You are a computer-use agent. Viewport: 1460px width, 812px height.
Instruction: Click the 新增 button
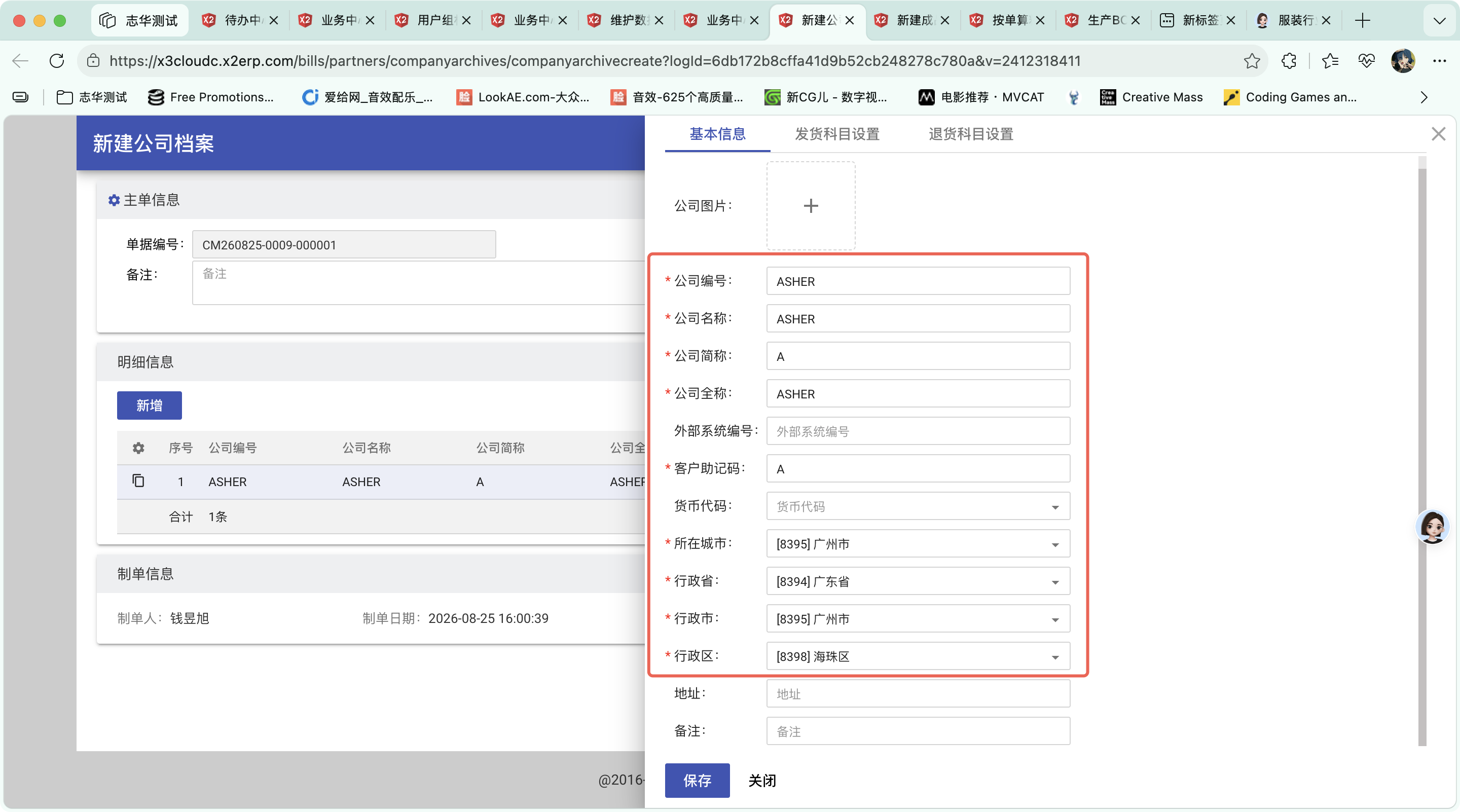click(x=149, y=405)
